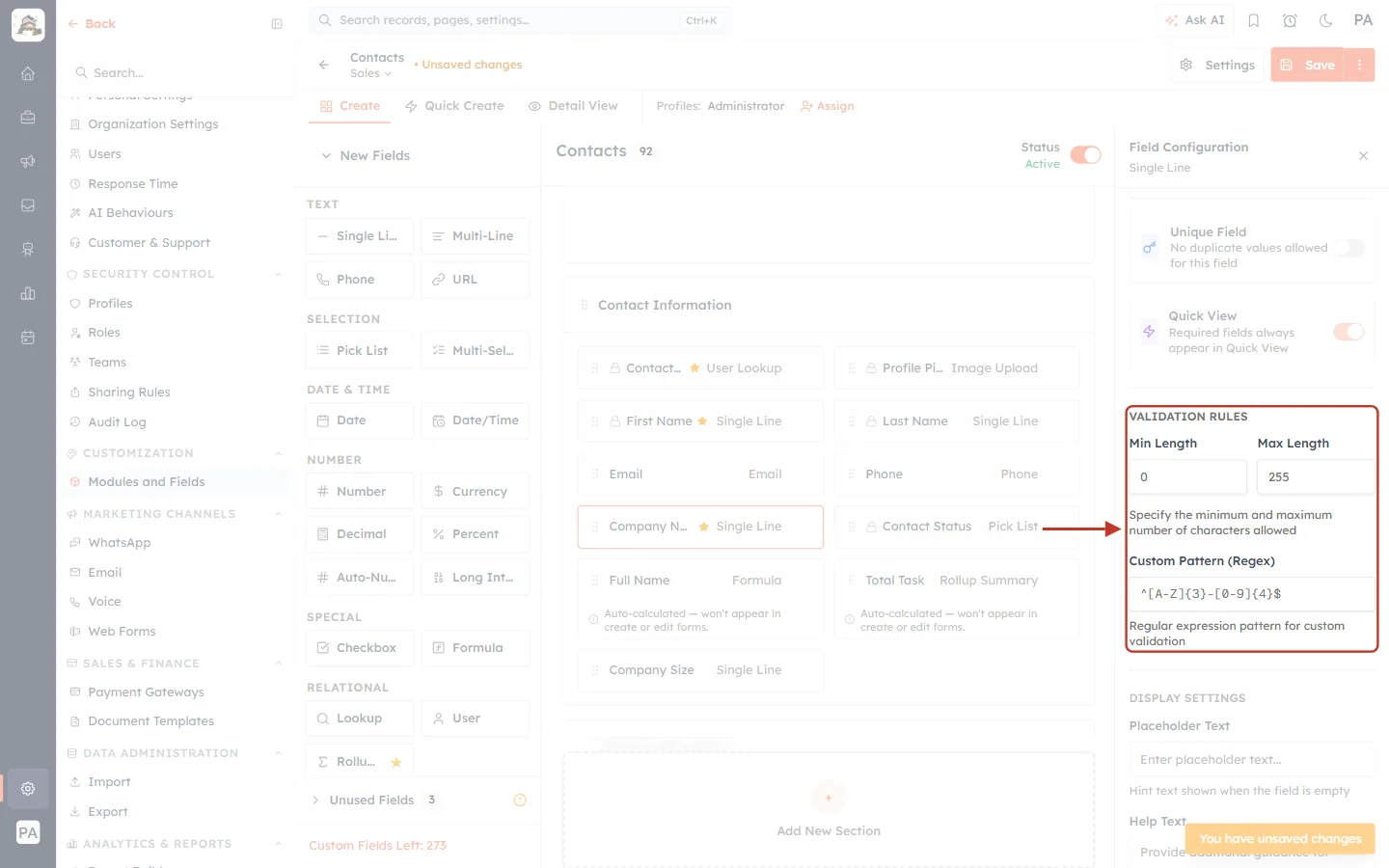
Task: Add a Formula field type
Action: 476,648
